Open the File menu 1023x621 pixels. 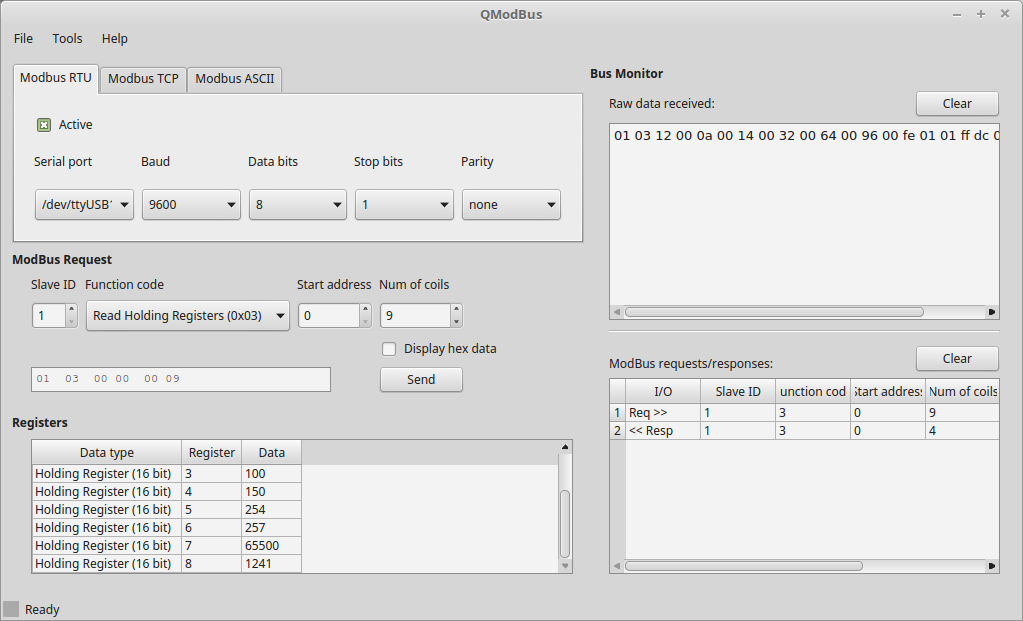pyautogui.click(x=23, y=38)
